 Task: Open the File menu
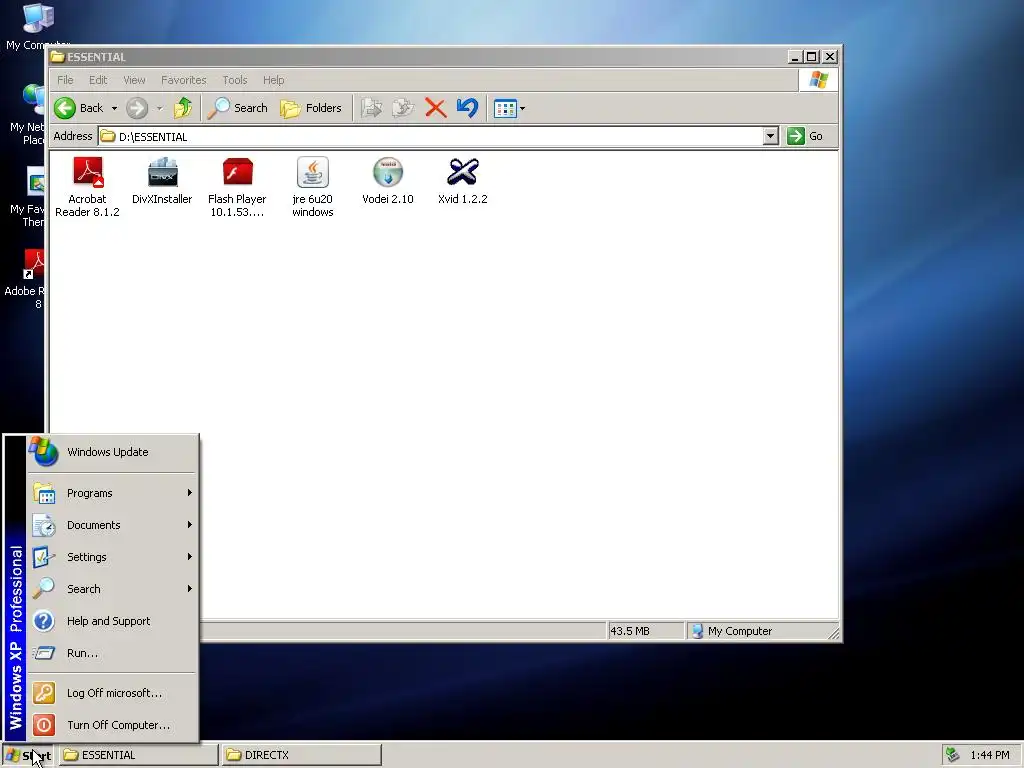pos(65,80)
